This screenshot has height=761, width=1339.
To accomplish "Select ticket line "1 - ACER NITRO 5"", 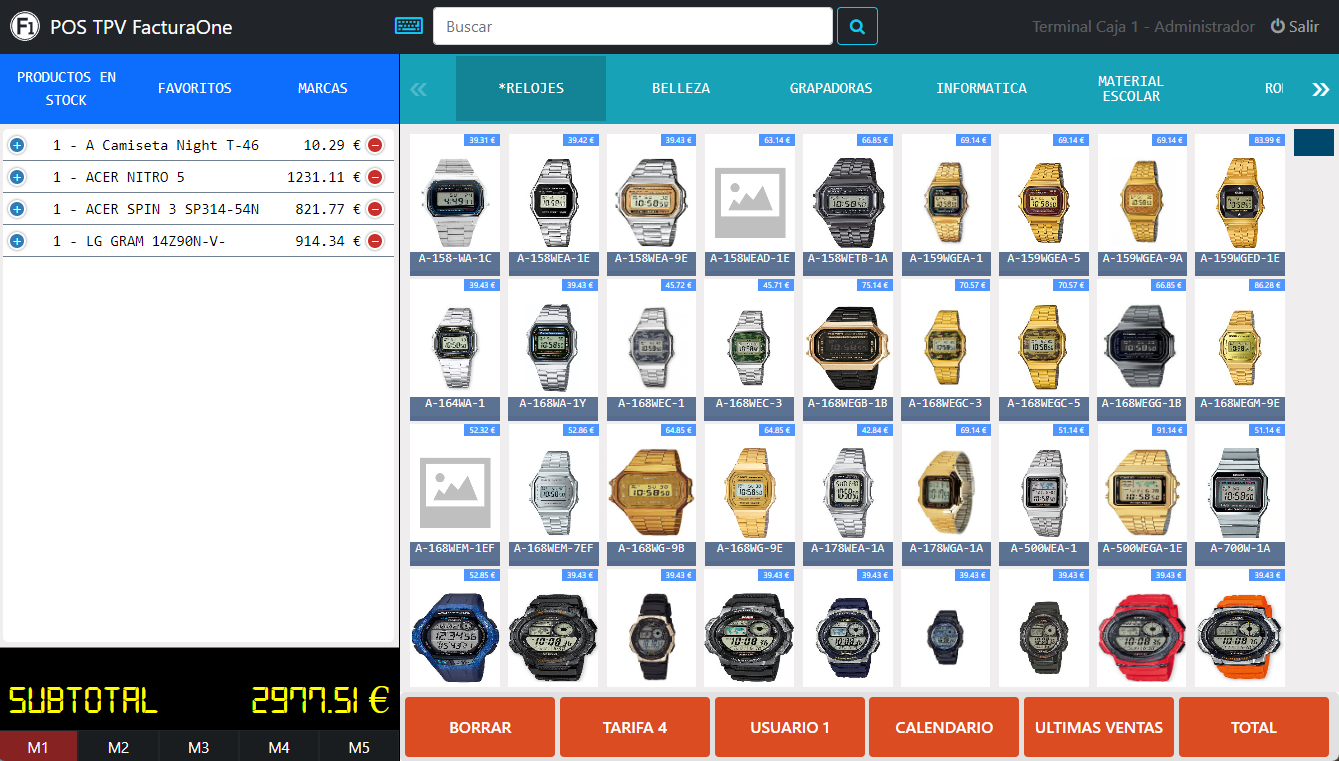I will [198, 177].
